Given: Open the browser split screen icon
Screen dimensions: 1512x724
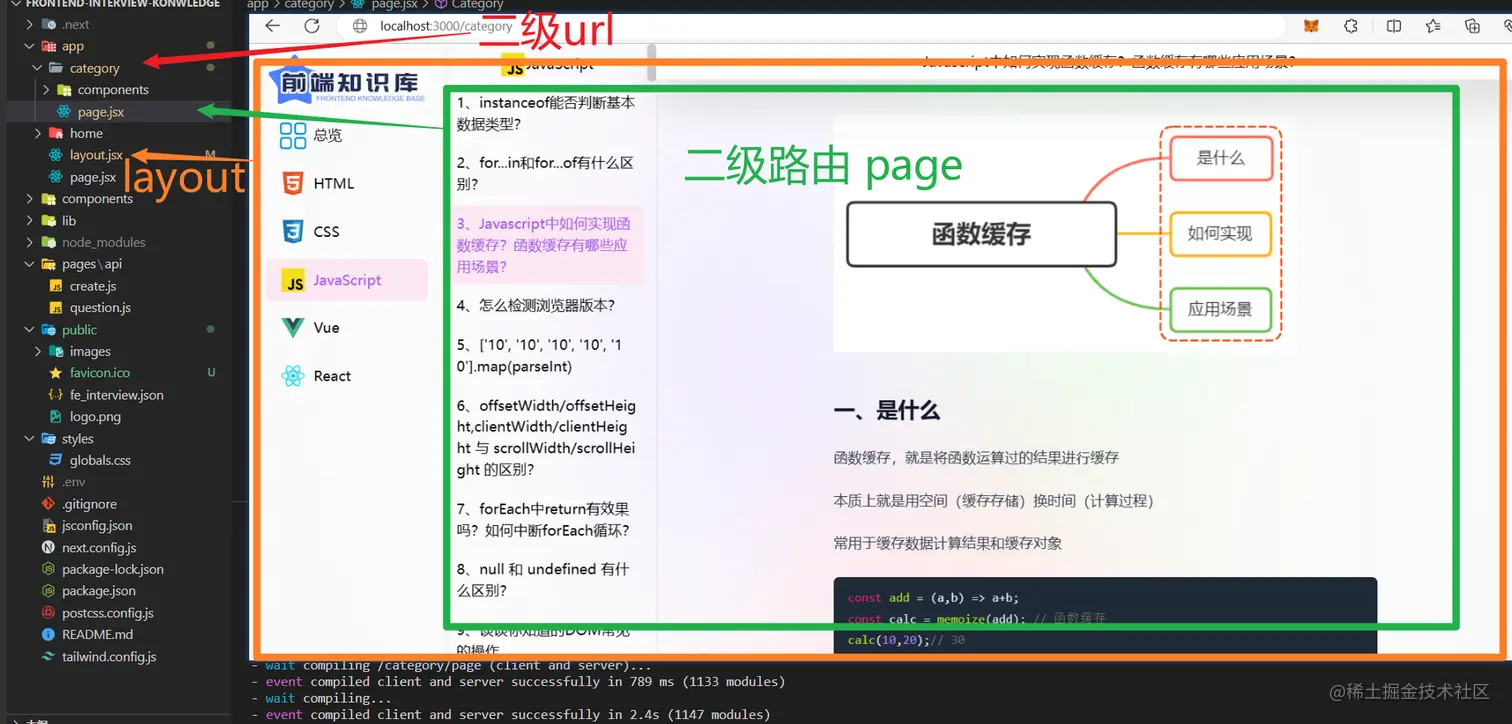Looking at the screenshot, I should pyautogui.click(x=1394, y=26).
